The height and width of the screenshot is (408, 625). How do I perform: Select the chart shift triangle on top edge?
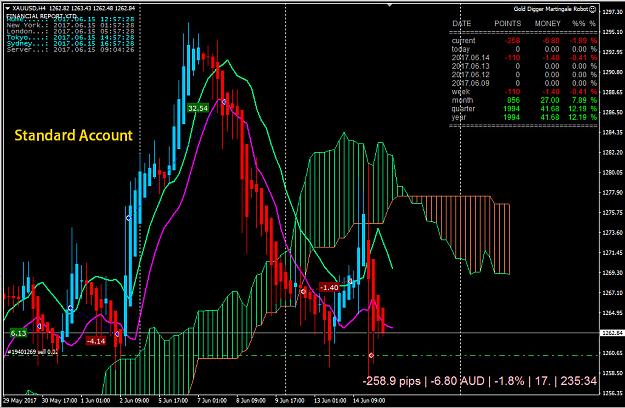click(x=390, y=5)
